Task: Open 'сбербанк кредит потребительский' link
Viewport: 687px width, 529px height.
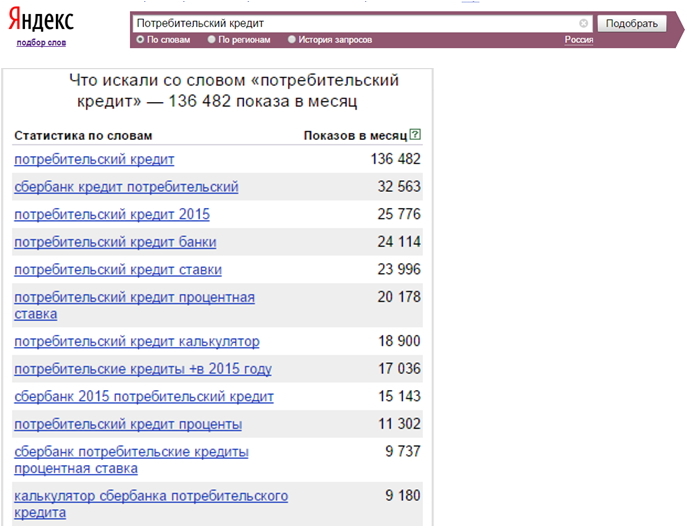Action: pos(126,187)
